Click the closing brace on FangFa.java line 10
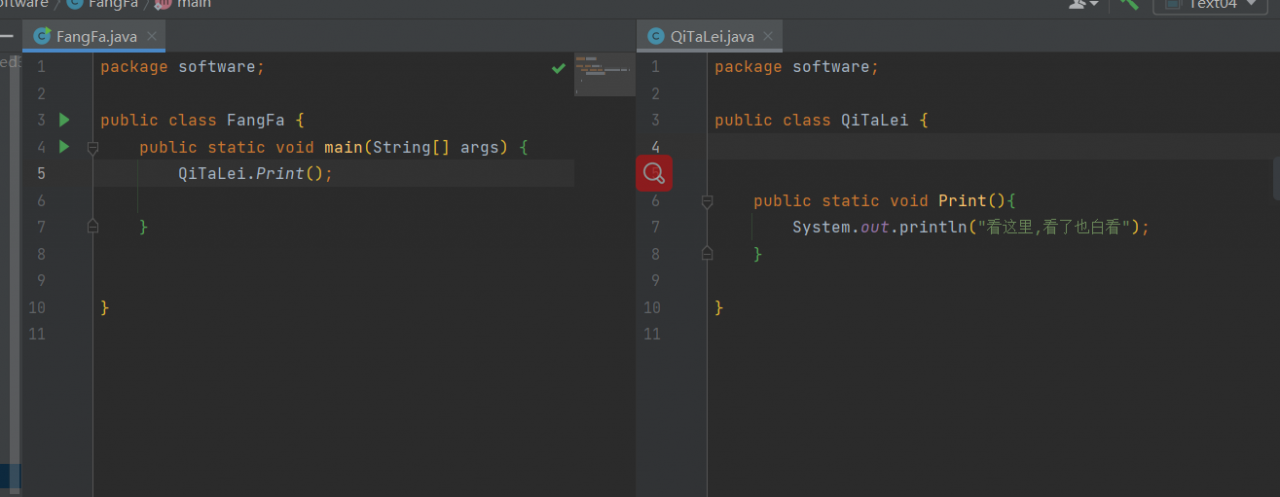Viewport: 1280px width, 497px height. (104, 308)
